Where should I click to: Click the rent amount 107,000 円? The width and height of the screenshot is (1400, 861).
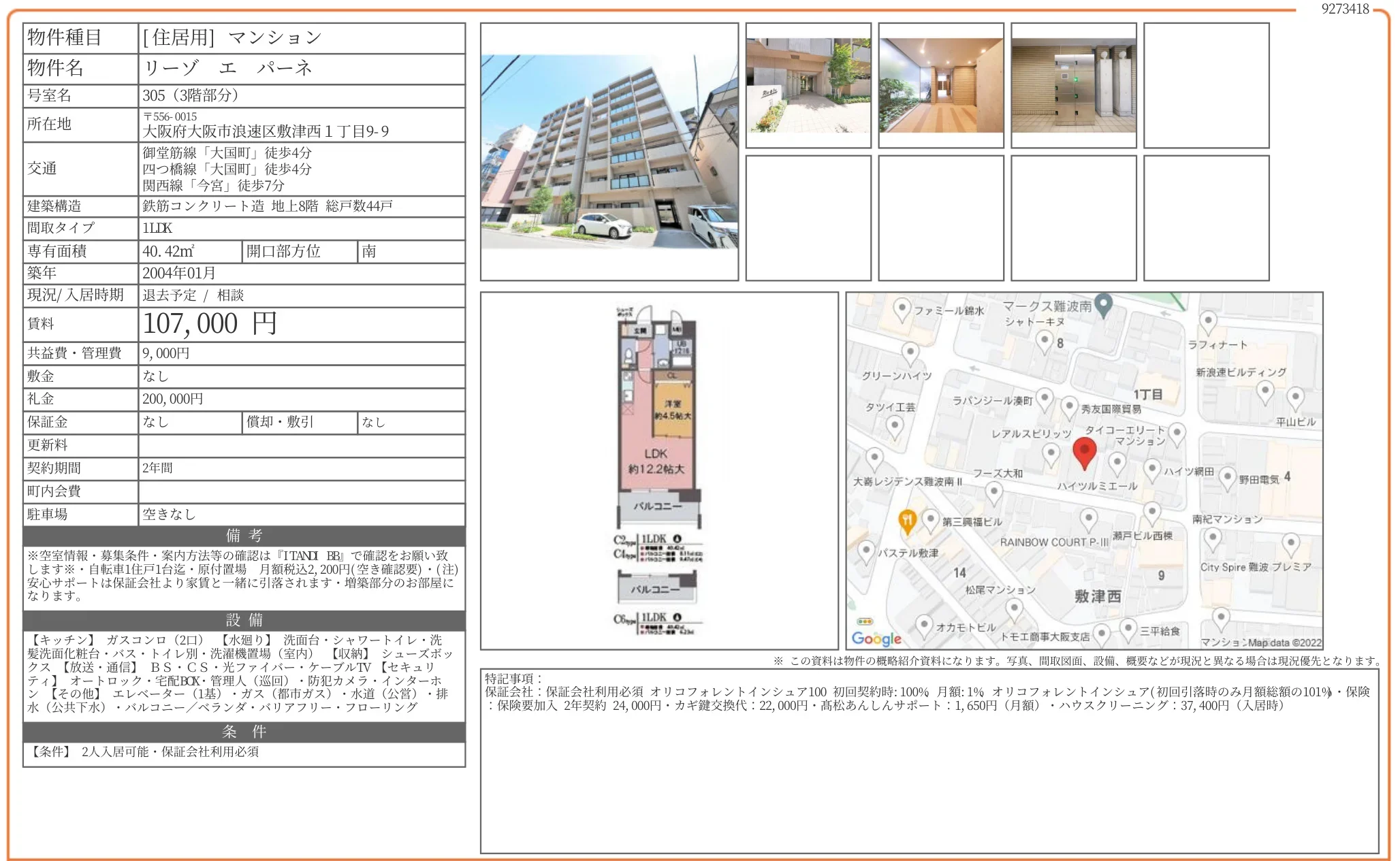point(210,324)
